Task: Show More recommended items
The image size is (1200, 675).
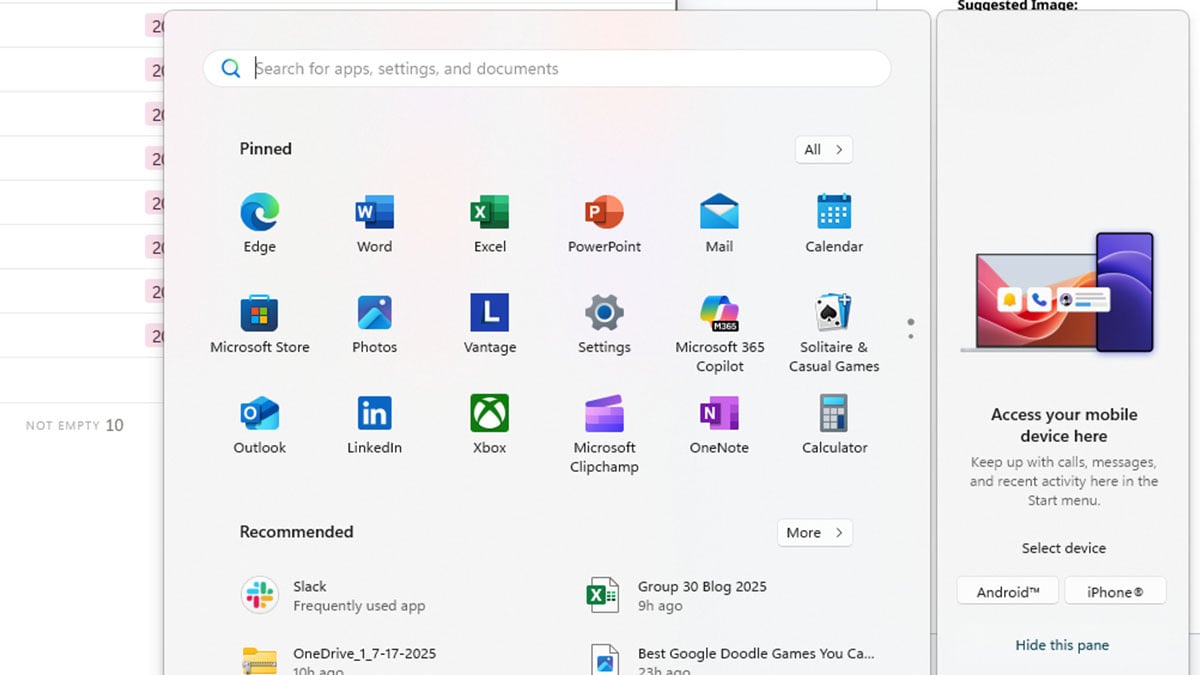Action: [x=815, y=532]
